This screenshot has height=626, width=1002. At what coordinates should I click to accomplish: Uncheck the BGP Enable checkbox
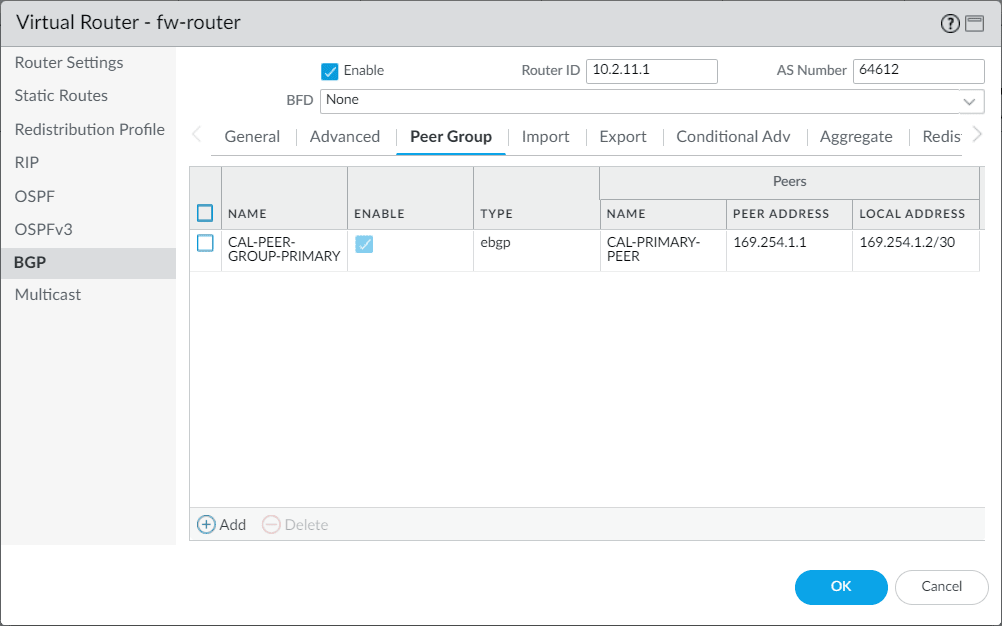329,71
